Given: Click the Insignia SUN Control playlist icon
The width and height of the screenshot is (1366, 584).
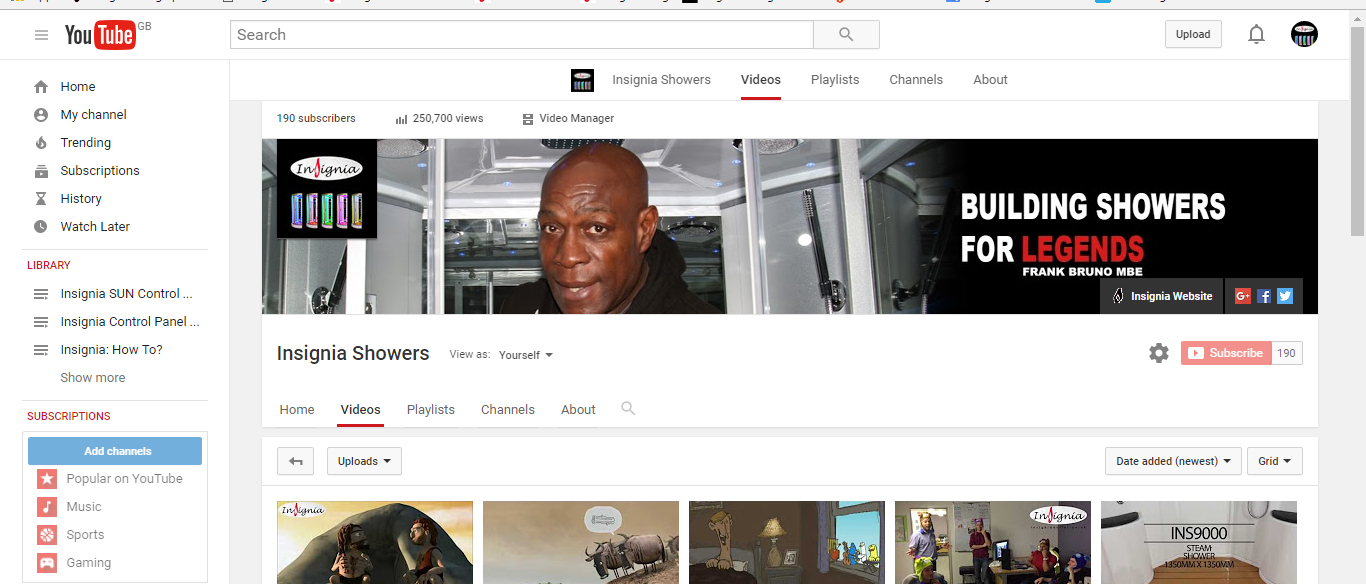Looking at the screenshot, I should coord(41,294).
